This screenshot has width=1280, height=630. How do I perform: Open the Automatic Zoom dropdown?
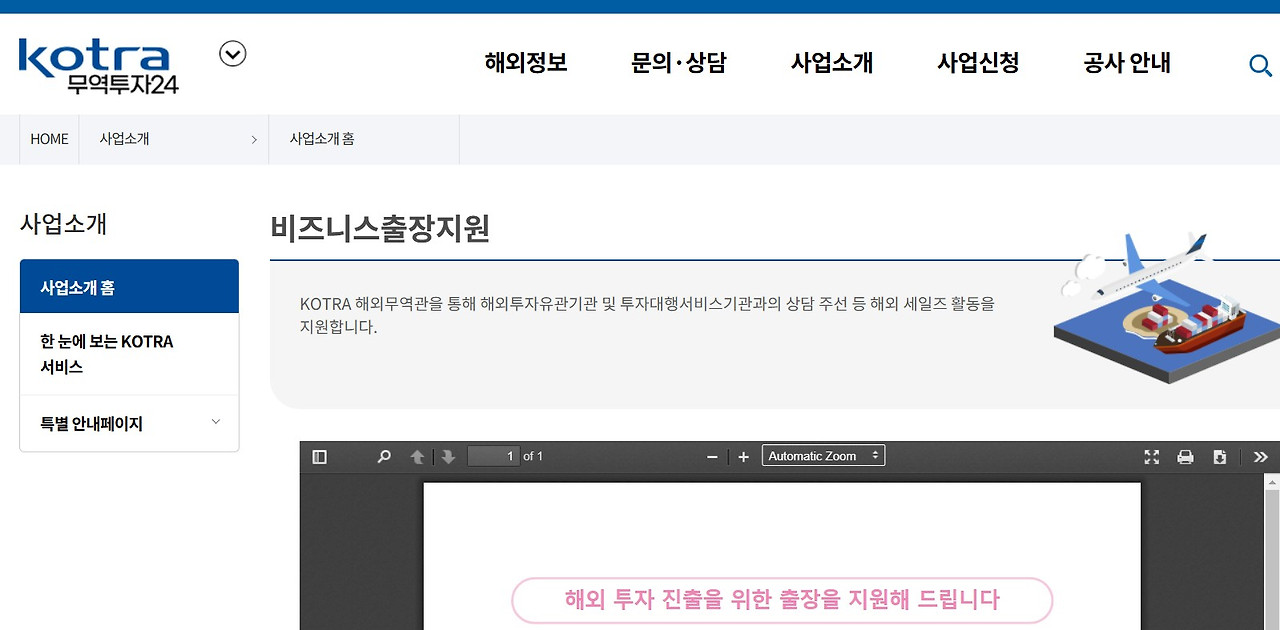click(823, 456)
